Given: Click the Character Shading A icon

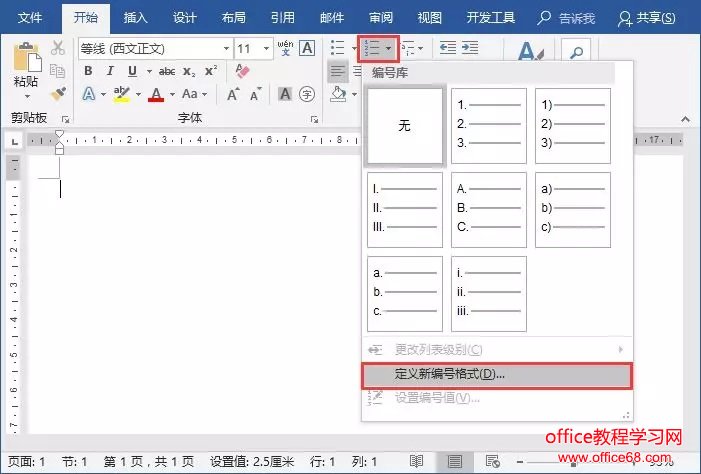Looking at the screenshot, I should (285, 94).
